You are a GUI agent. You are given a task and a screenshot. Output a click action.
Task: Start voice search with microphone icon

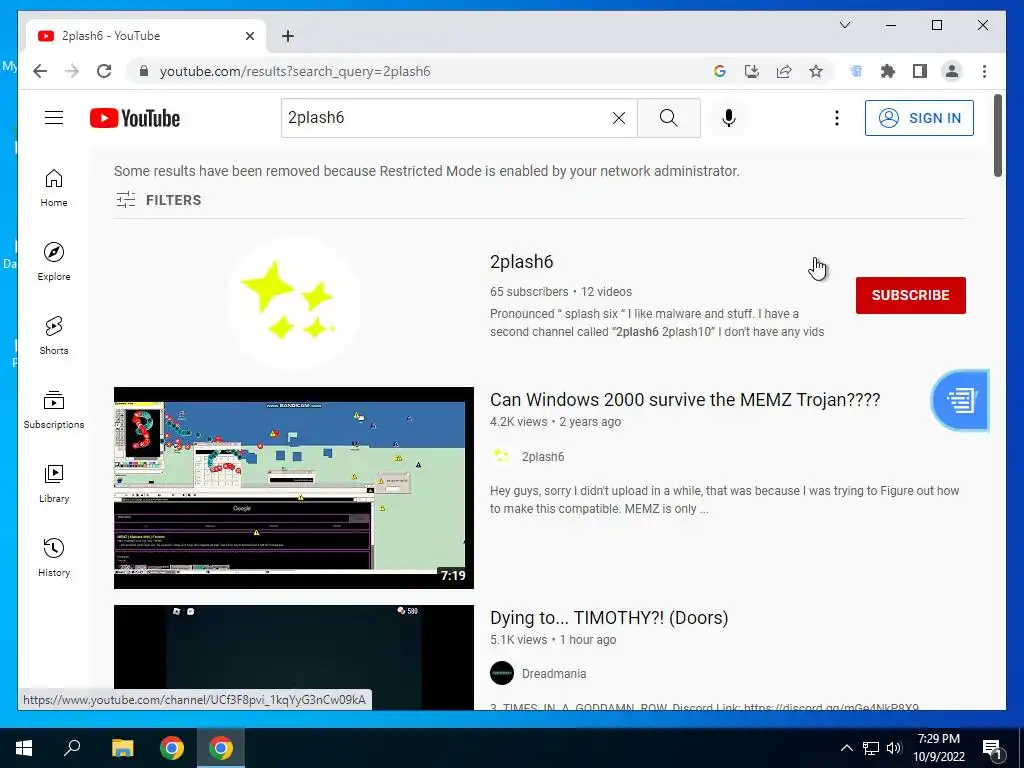click(x=729, y=118)
